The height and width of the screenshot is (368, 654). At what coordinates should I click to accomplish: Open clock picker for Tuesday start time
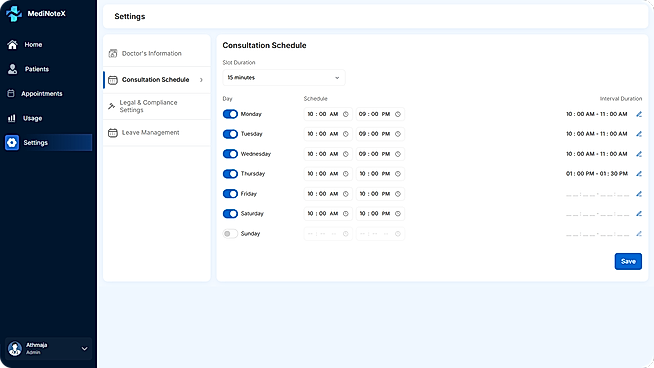pyautogui.click(x=345, y=134)
